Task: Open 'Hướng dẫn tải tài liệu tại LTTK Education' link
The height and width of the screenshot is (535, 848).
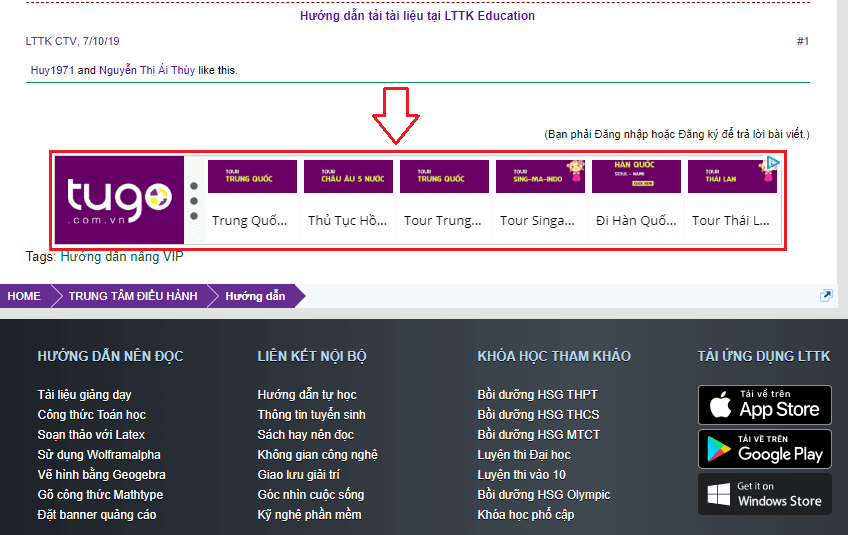Action: [x=418, y=16]
